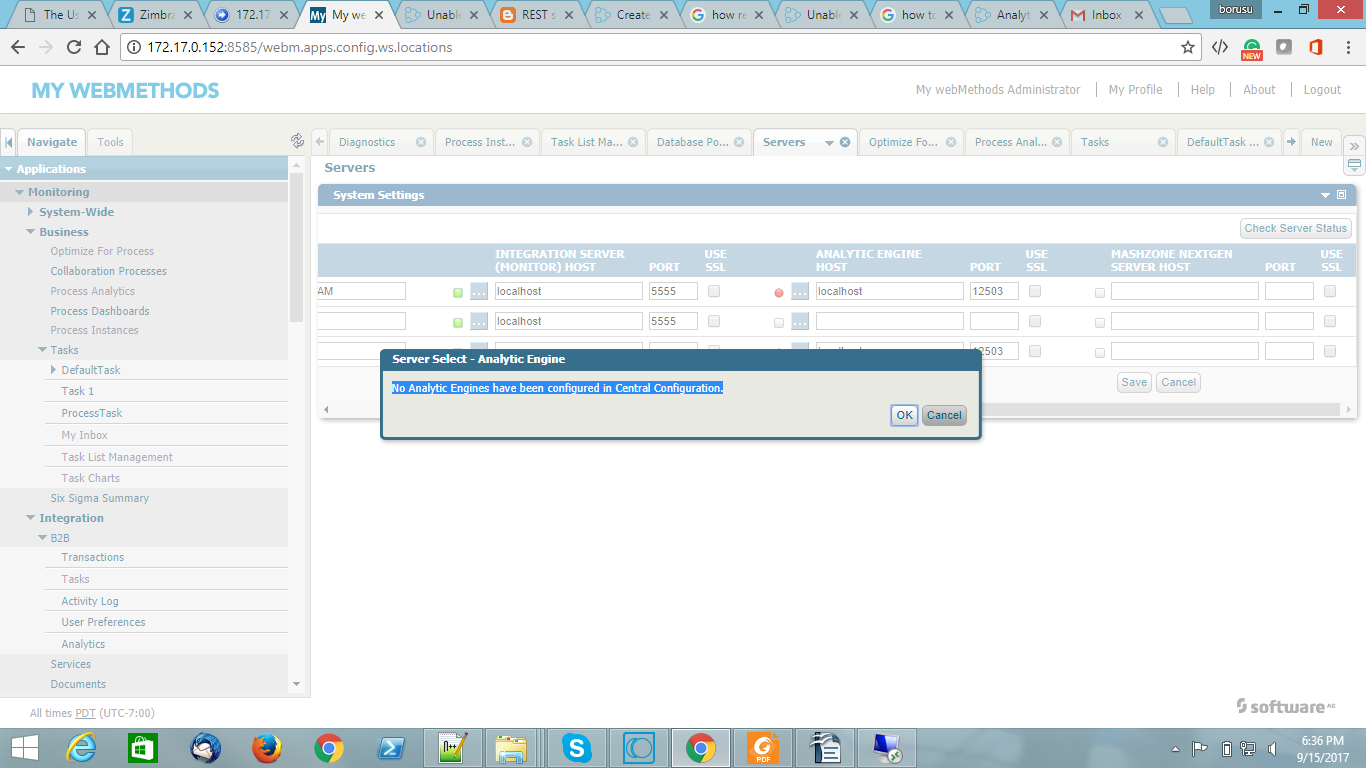Switch to the Inbox browser tab

(1106, 15)
